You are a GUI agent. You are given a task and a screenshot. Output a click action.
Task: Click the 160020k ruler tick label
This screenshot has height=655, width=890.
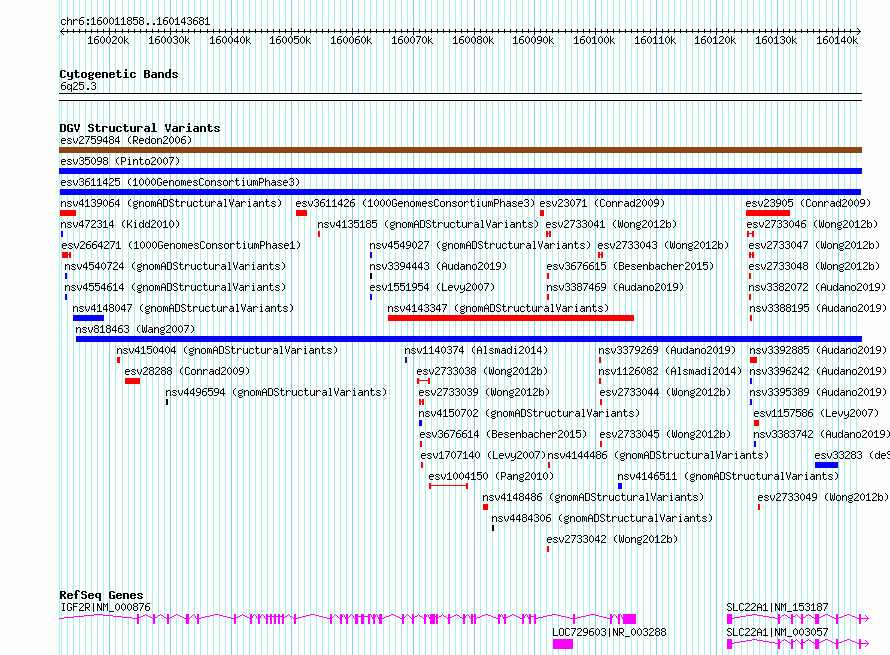pyautogui.click(x=108, y=40)
